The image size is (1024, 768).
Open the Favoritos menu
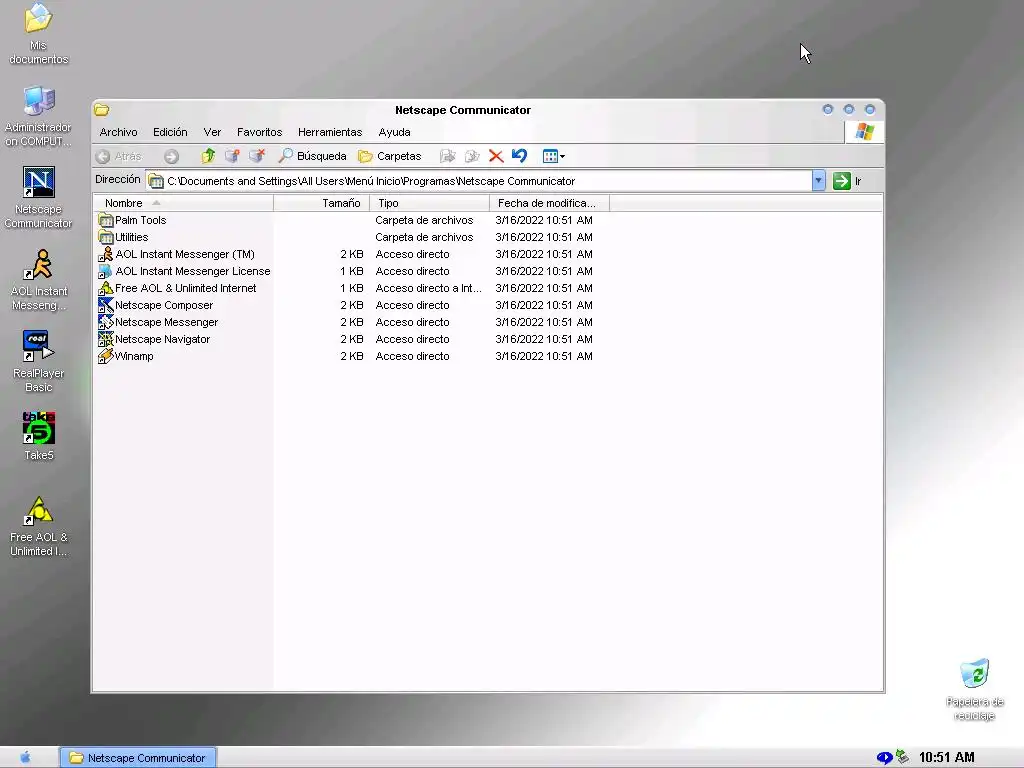(x=259, y=132)
